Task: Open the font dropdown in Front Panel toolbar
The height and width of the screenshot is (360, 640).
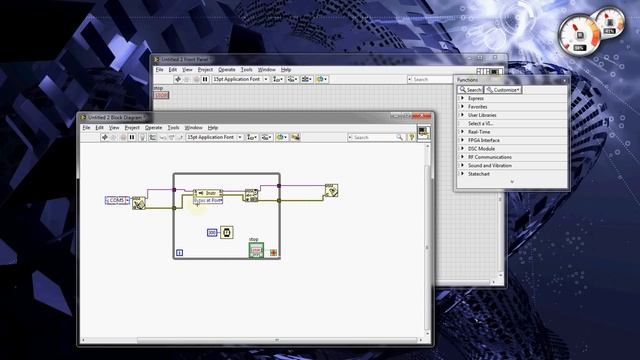Action: 240,79
